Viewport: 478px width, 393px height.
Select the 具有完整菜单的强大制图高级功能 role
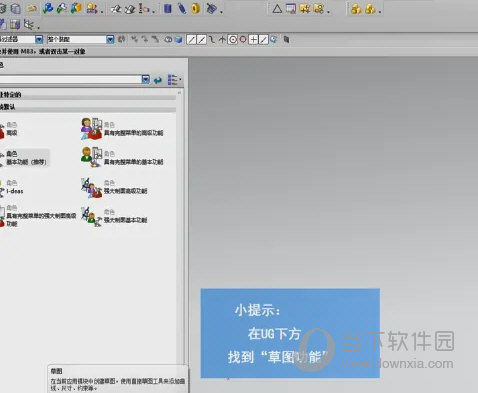(x=38, y=216)
